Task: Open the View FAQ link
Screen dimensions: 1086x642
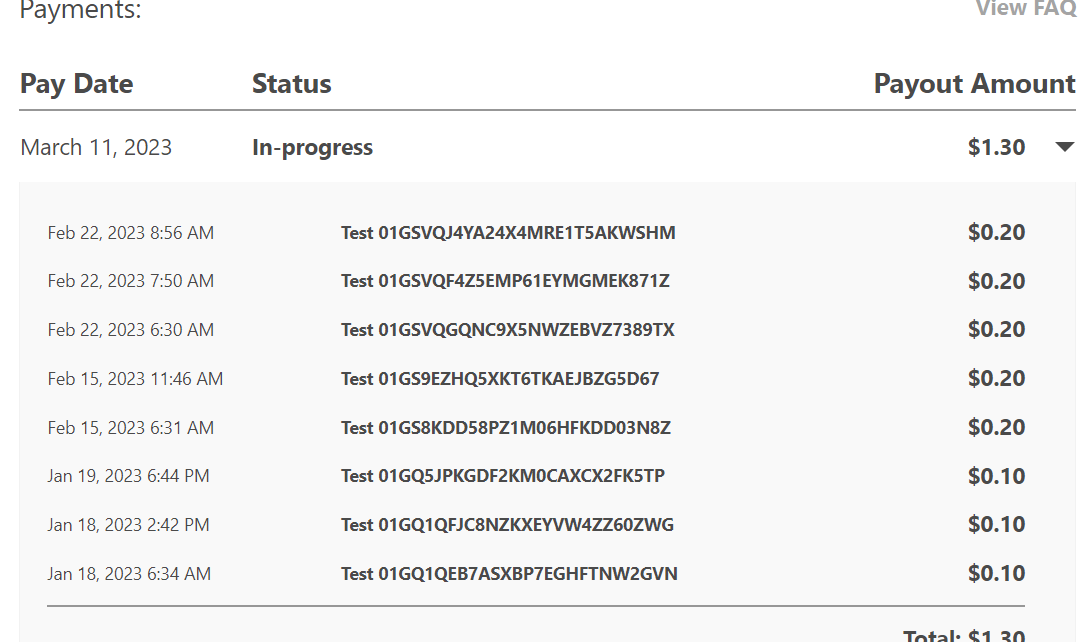Action: [1024, 9]
